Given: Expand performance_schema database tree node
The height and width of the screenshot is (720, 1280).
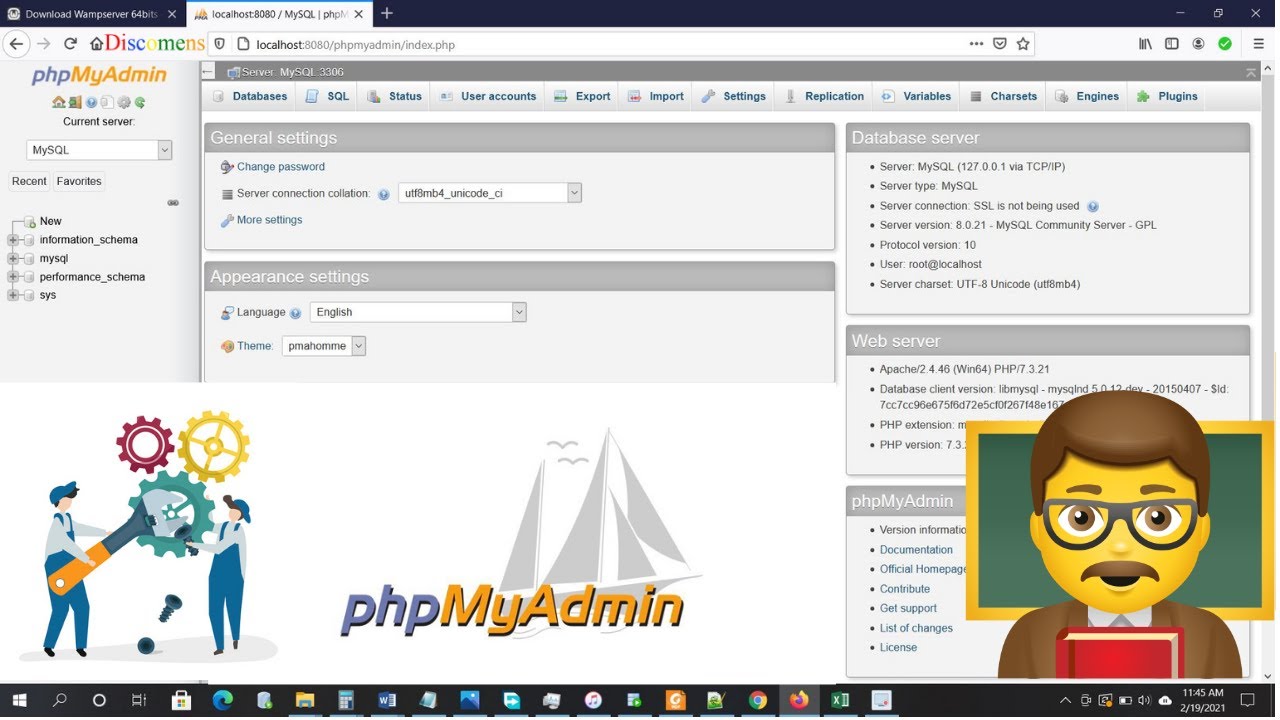Looking at the screenshot, I should coord(13,277).
